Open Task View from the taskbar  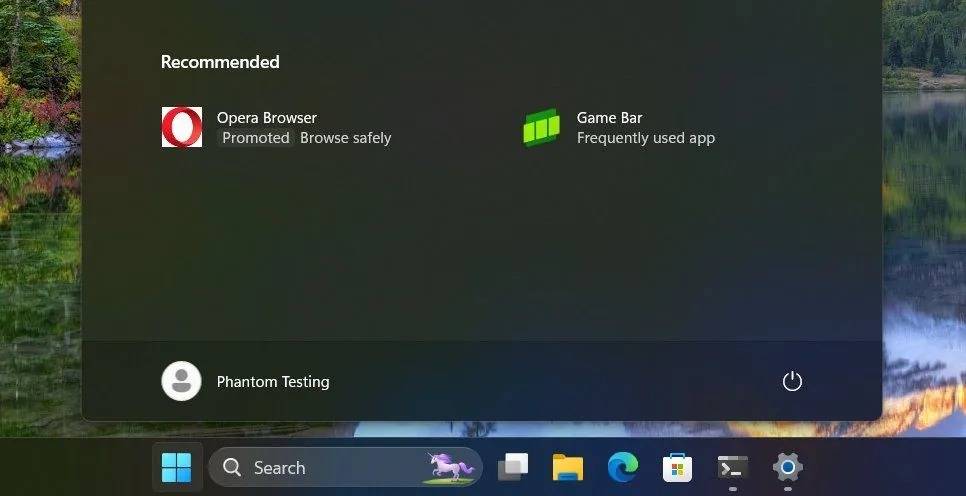[x=513, y=468]
